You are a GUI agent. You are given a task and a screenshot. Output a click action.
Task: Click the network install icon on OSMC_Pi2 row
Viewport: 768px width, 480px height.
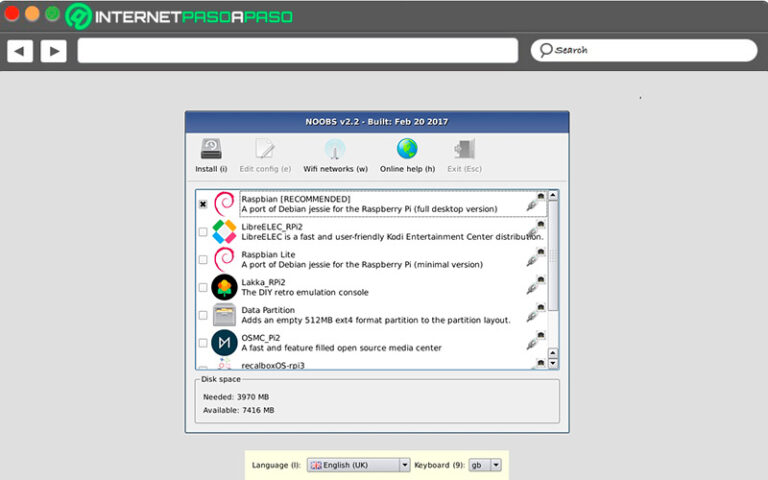point(536,341)
